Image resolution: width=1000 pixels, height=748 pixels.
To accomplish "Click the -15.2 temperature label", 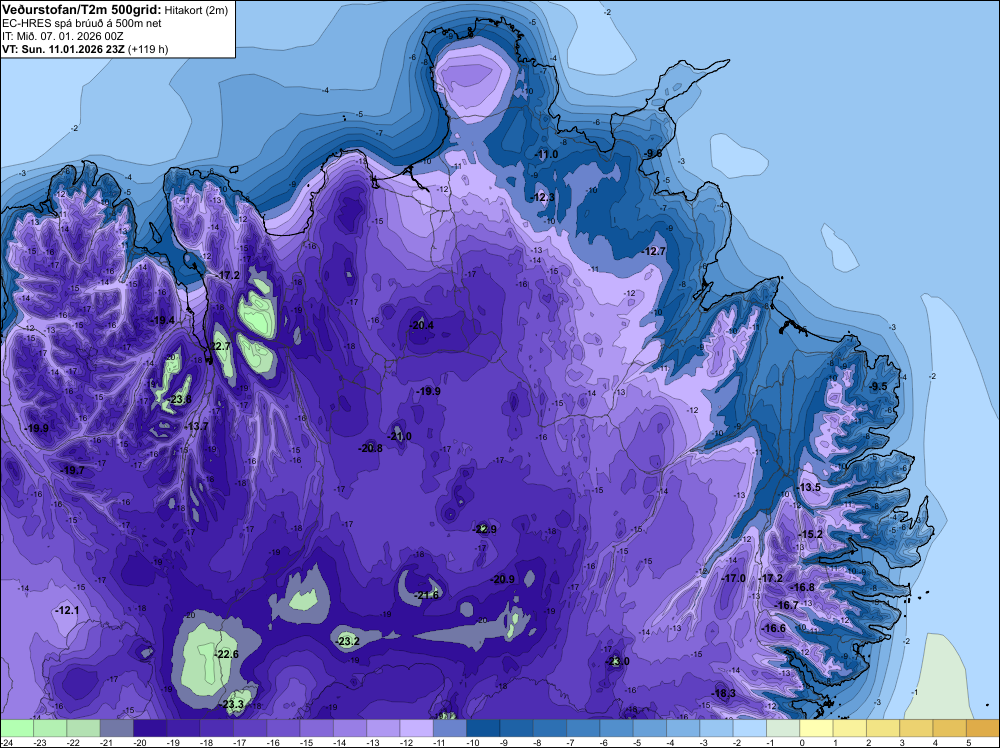I will (x=811, y=534).
